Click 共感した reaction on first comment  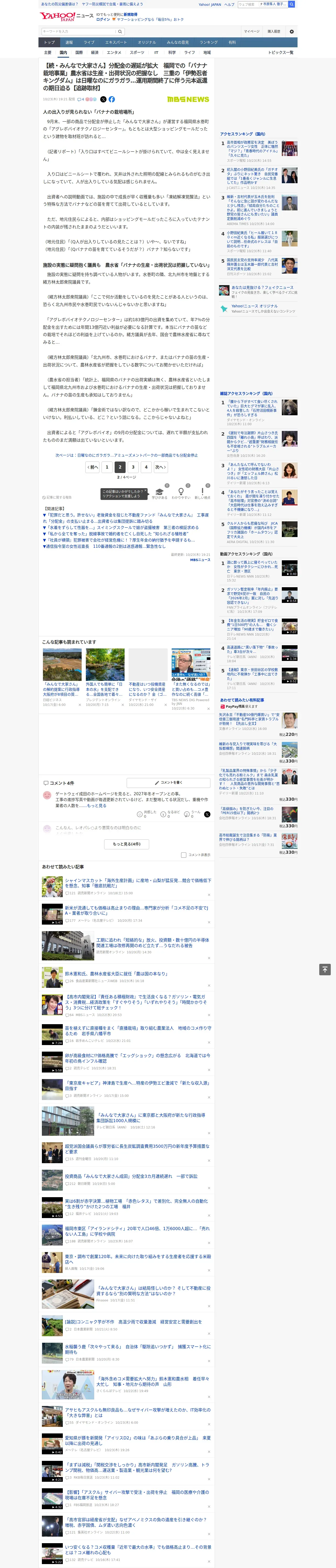tap(146, 814)
